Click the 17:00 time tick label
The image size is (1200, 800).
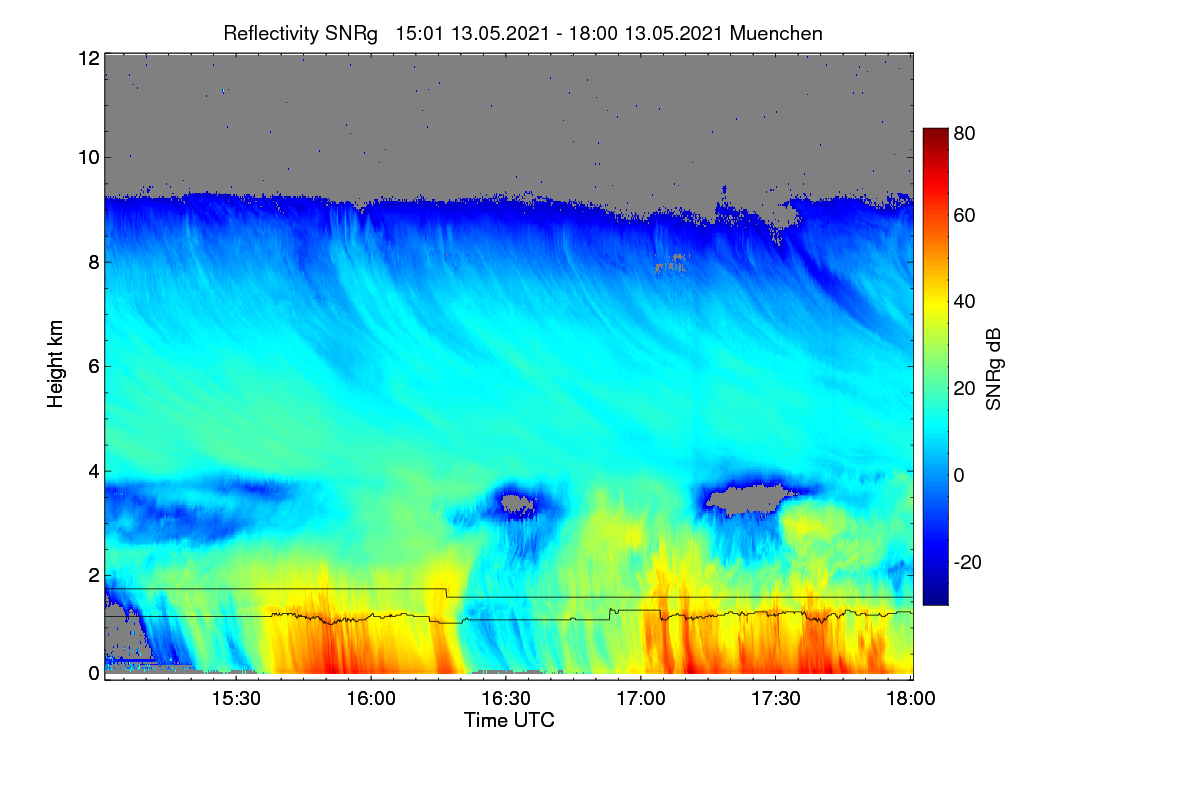[641, 698]
